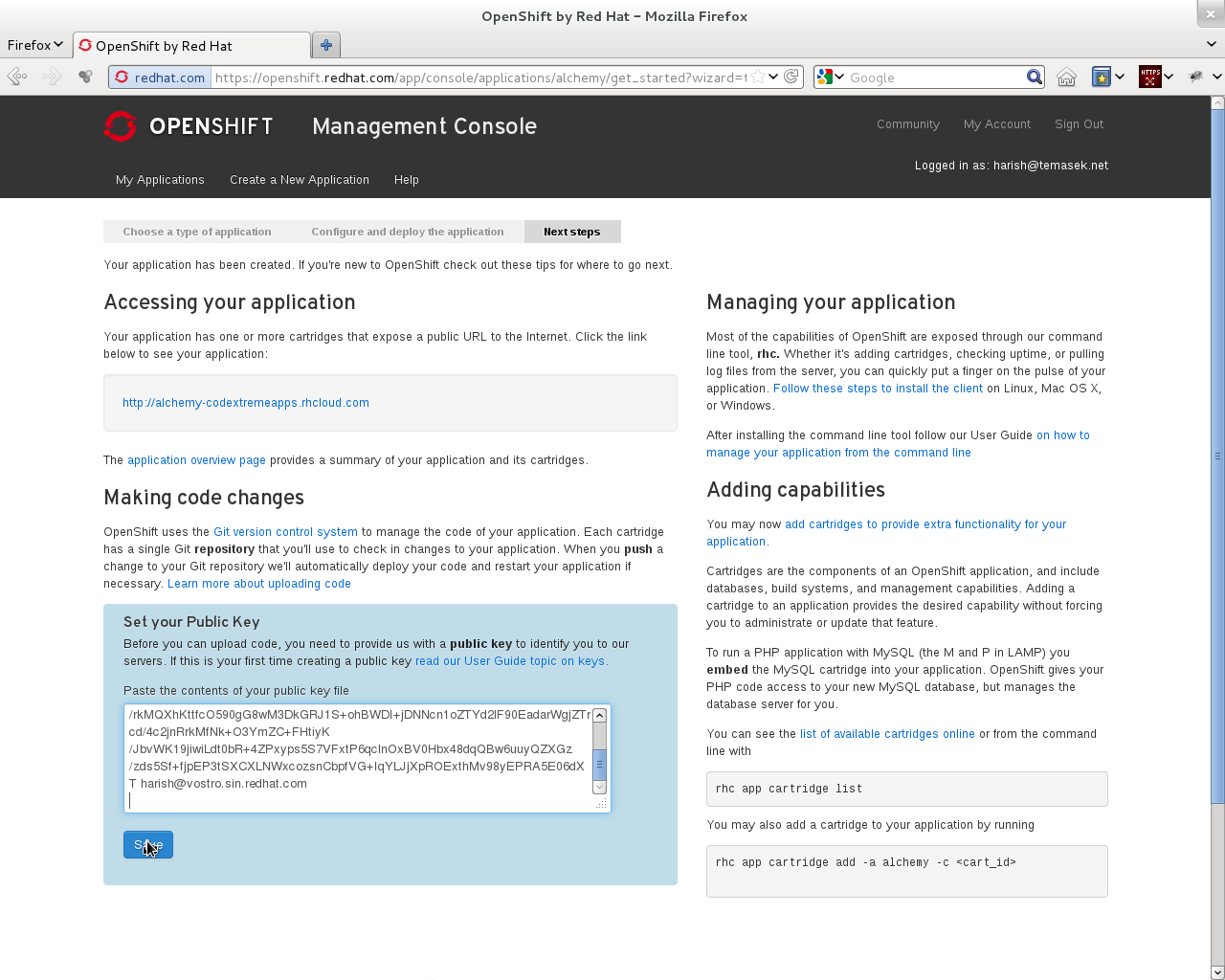1225x980 pixels.
Task: Open the application overview page link
Action: 196,460
